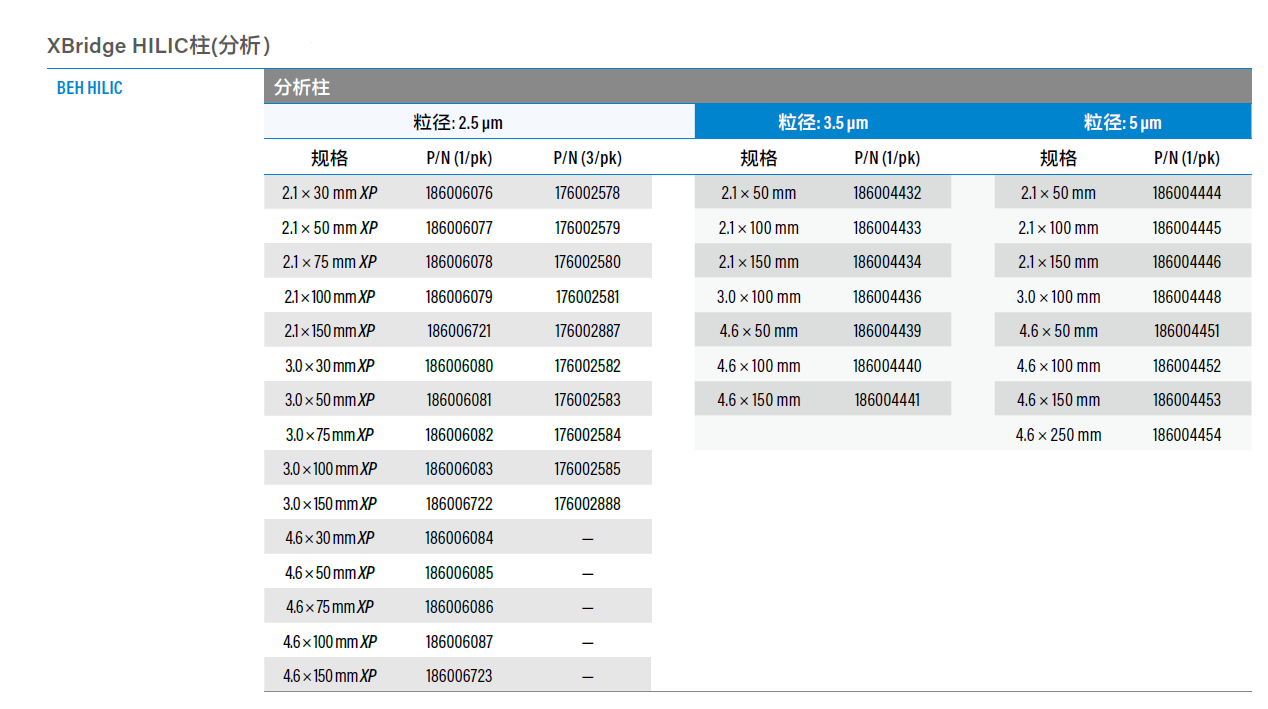Select part number 176002578
Image resolution: width=1268 pixels, height=709 pixels.
coord(587,193)
